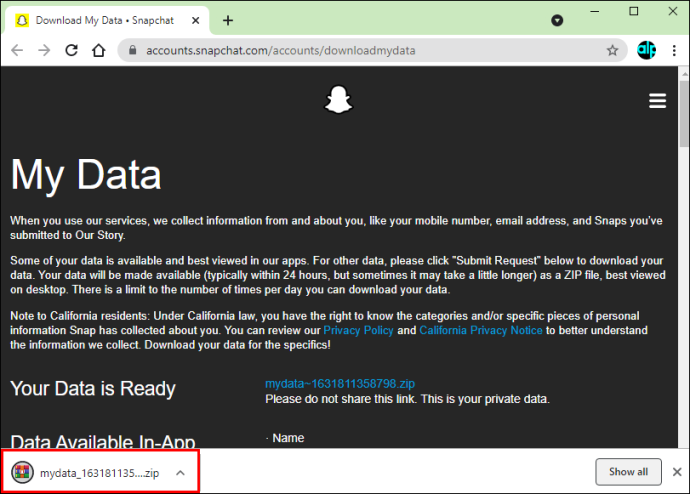The width and height of the screenshot is (690, 494).
Task: Open a new tab with plus button
Action: (x=228, y=20)
